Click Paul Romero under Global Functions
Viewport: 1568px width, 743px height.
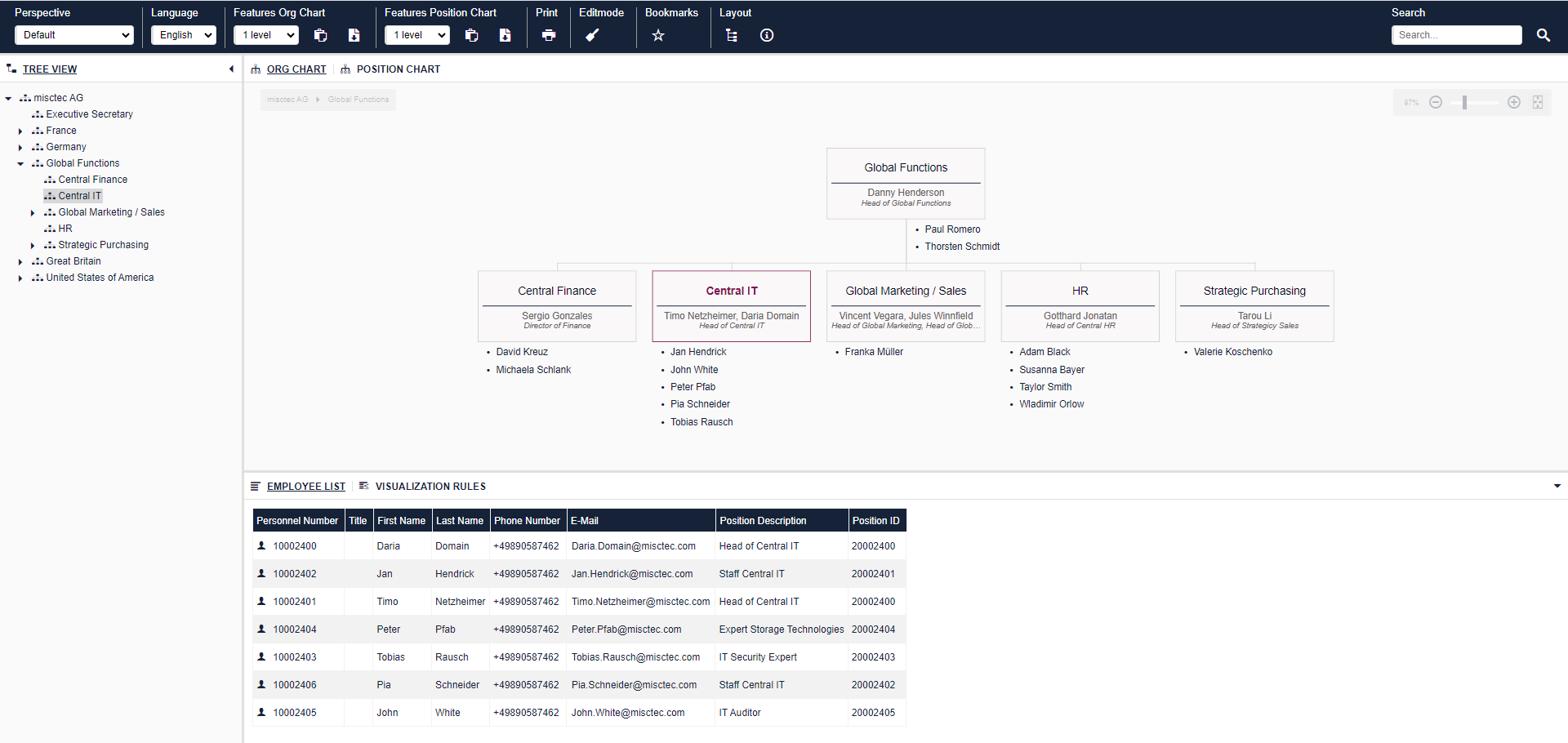point(952,229)
